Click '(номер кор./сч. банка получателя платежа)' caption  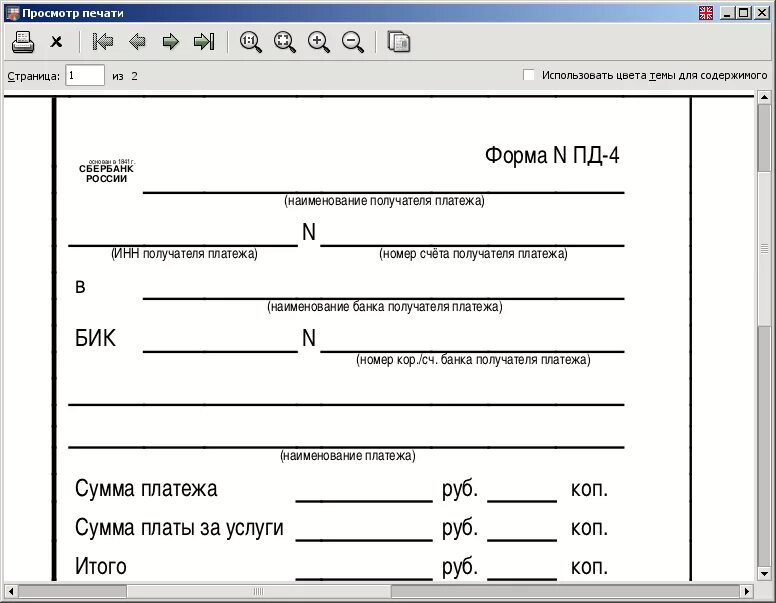(473, 359)
